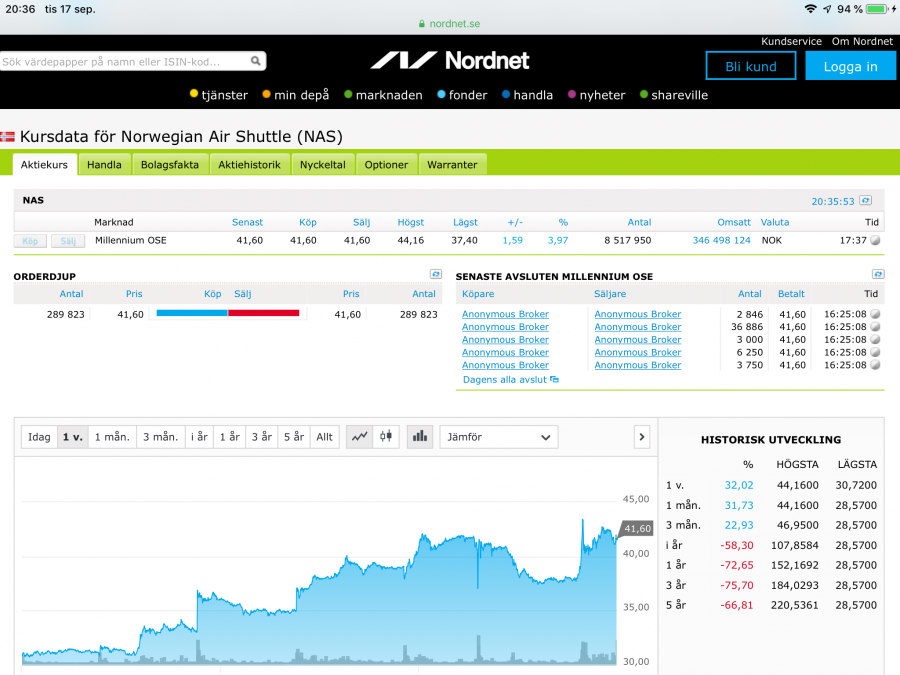Switch to line chart view

pyautogui.click(x=358, y=437)
